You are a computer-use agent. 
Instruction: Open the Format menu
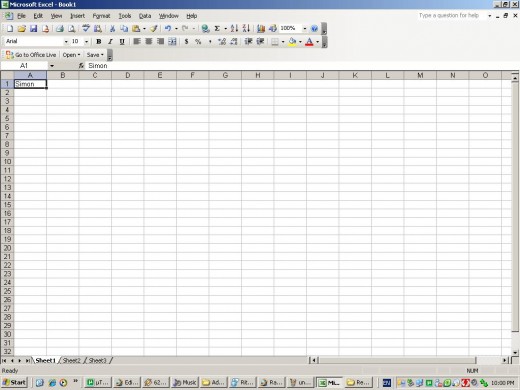coord(101,16)
